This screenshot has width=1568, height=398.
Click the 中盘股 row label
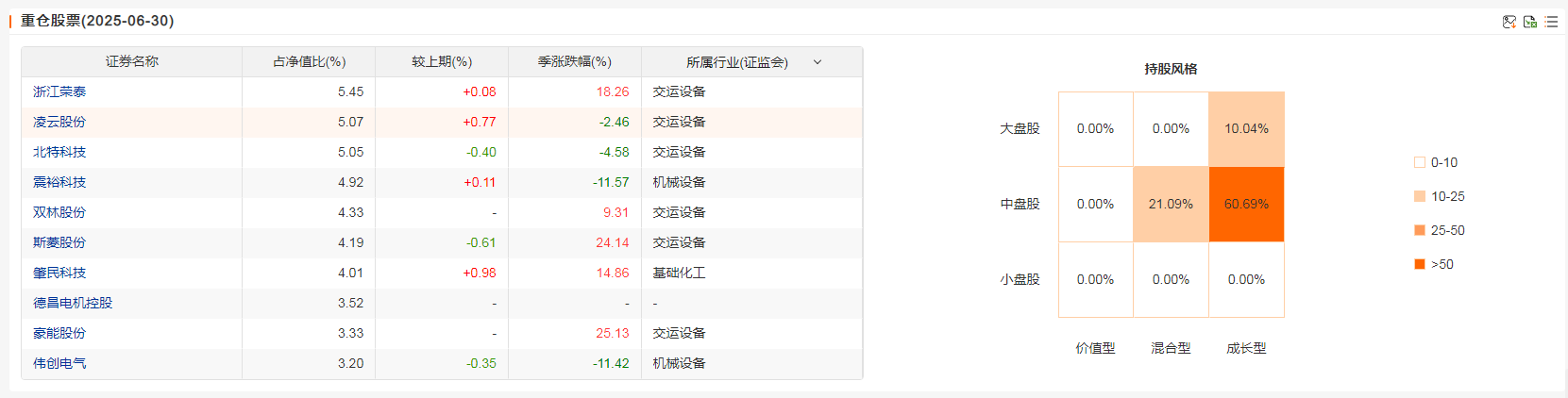pos(1020,204)
